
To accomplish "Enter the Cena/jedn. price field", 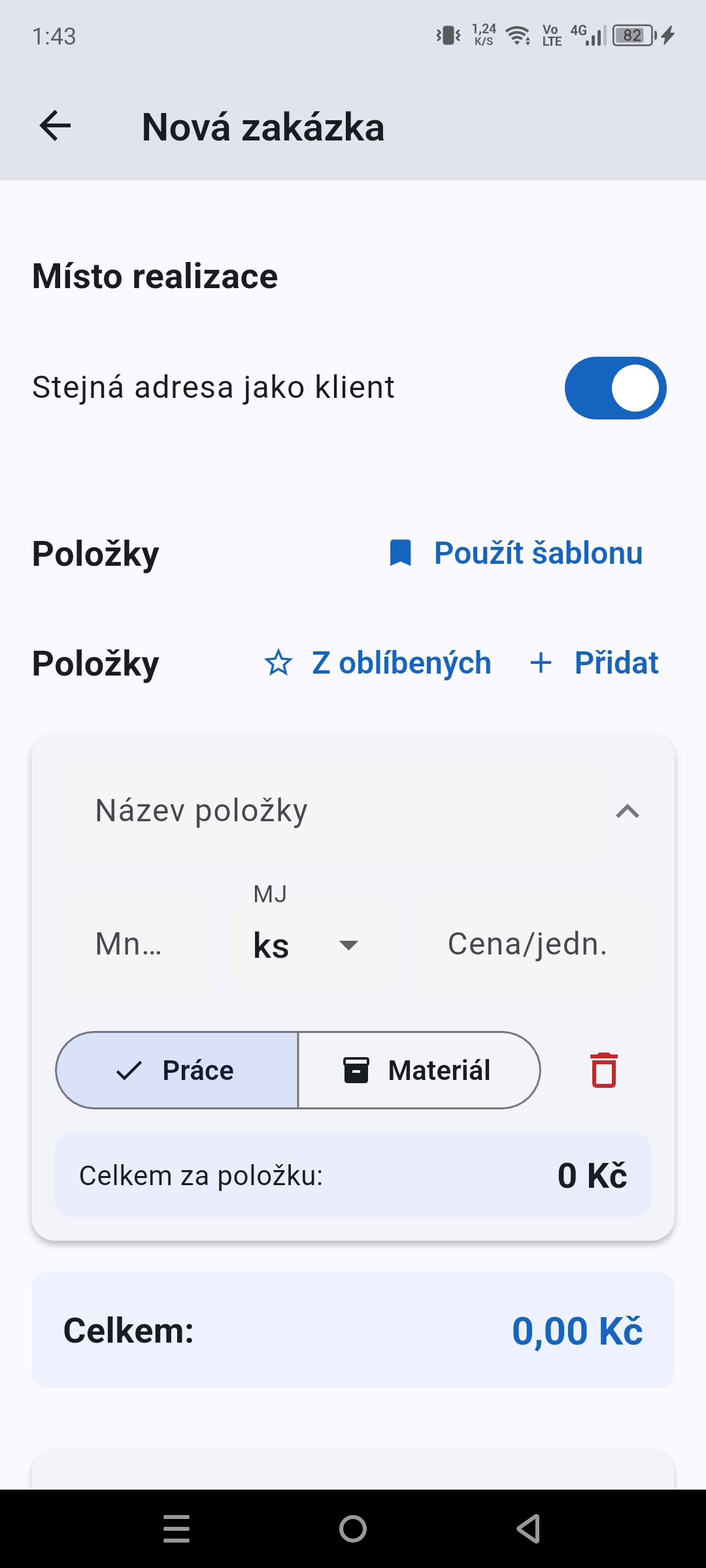I will tap(528, 945).
